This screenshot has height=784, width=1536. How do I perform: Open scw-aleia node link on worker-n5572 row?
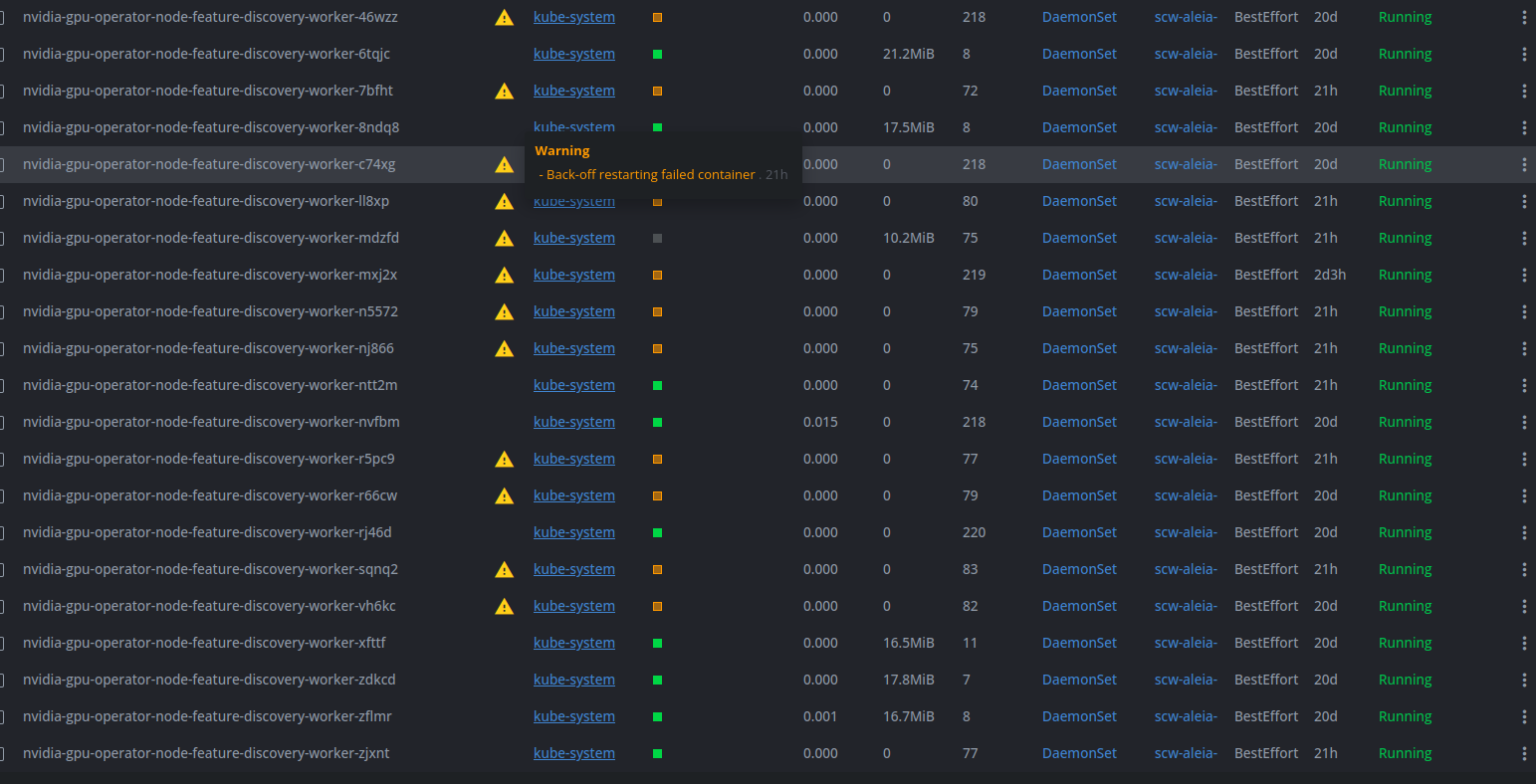click(1186, 311)
